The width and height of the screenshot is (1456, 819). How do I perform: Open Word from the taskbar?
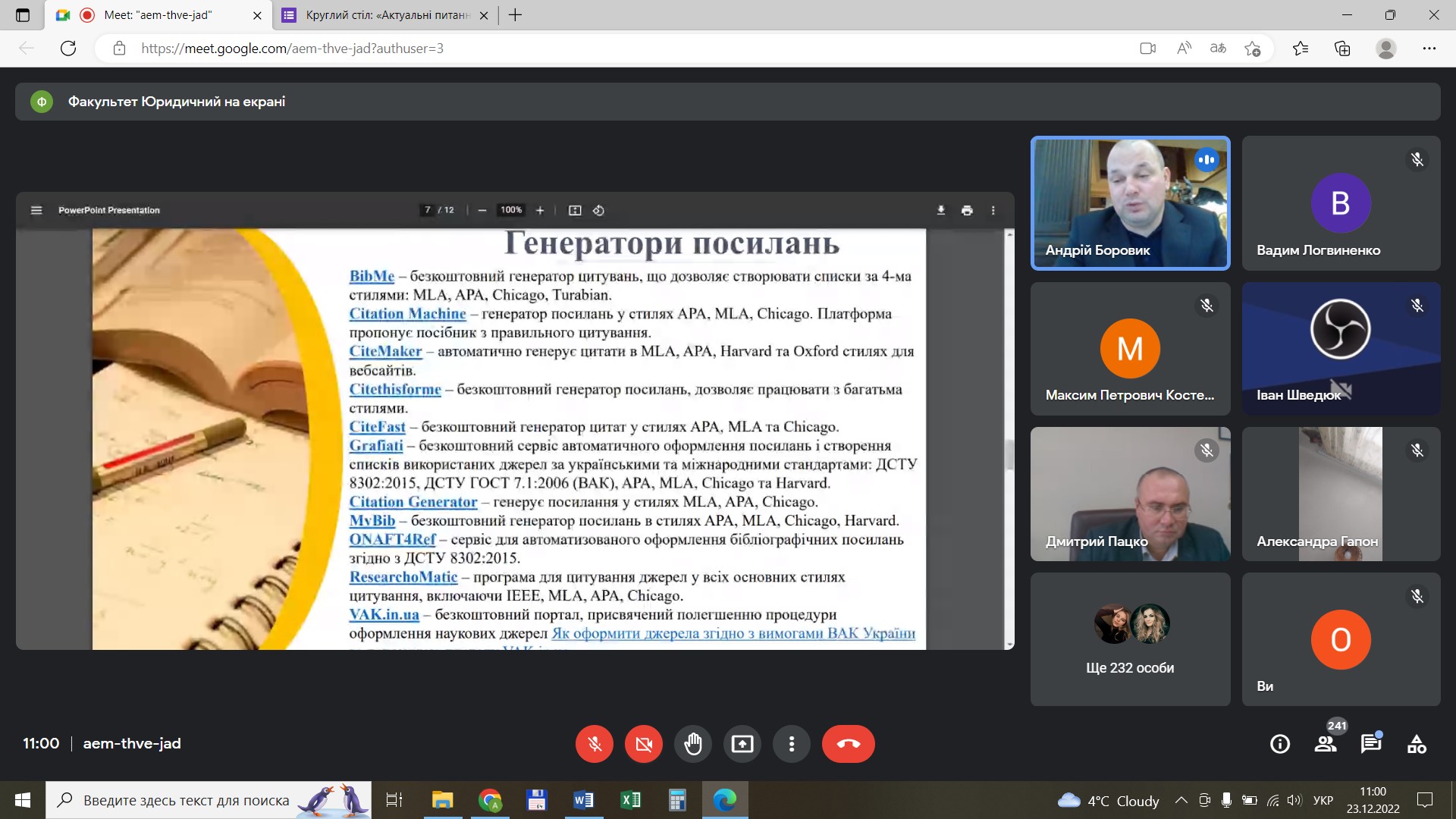click(x=583, y=800)
